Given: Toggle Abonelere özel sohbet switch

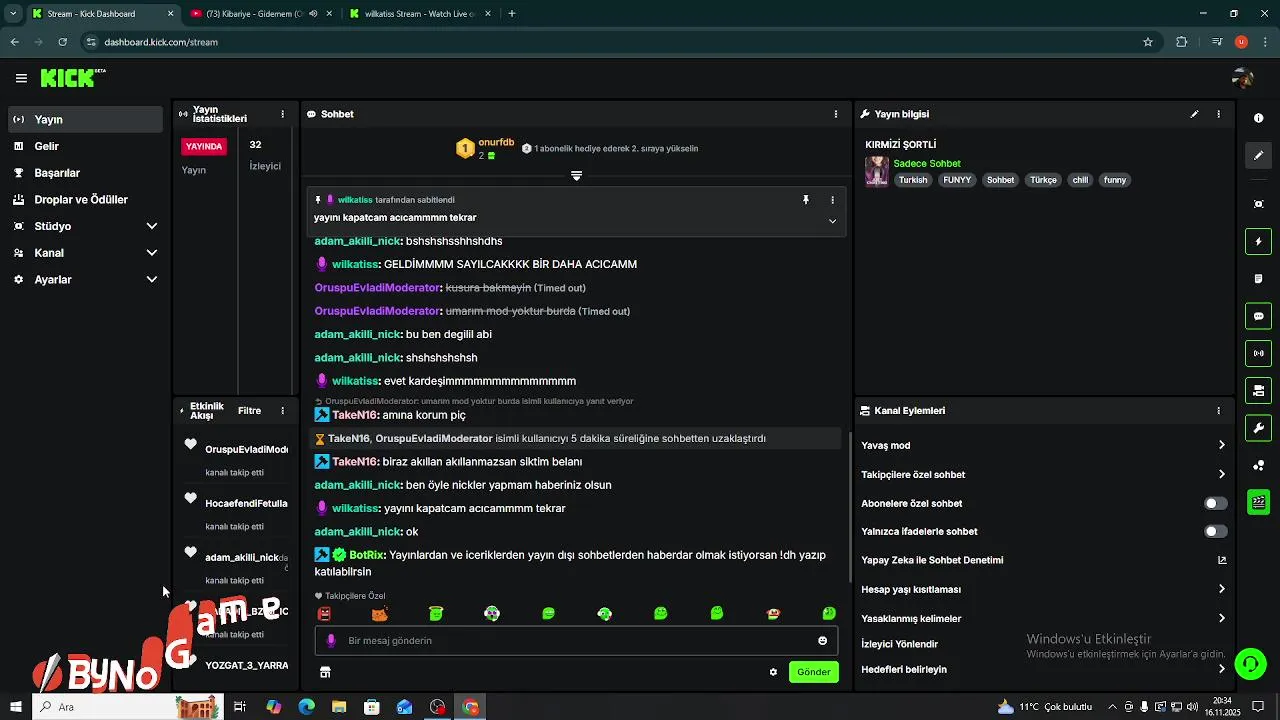Looking at the screenshot, I should tap(1215, 503).
